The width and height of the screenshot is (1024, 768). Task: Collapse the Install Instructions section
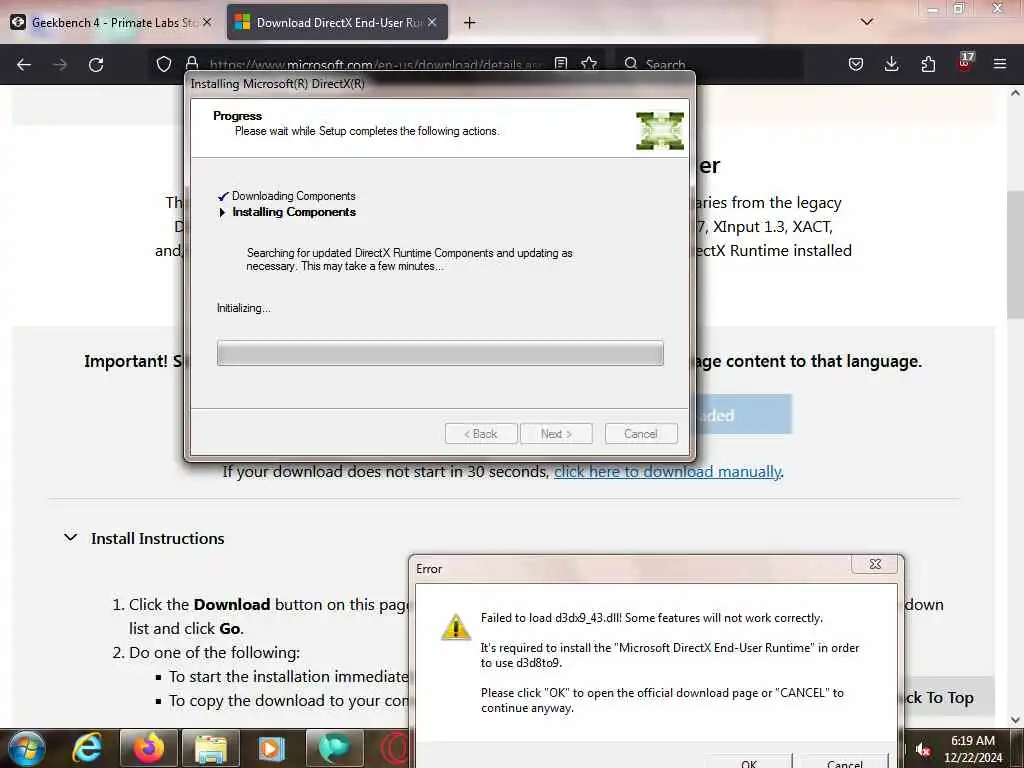point(71,537)
